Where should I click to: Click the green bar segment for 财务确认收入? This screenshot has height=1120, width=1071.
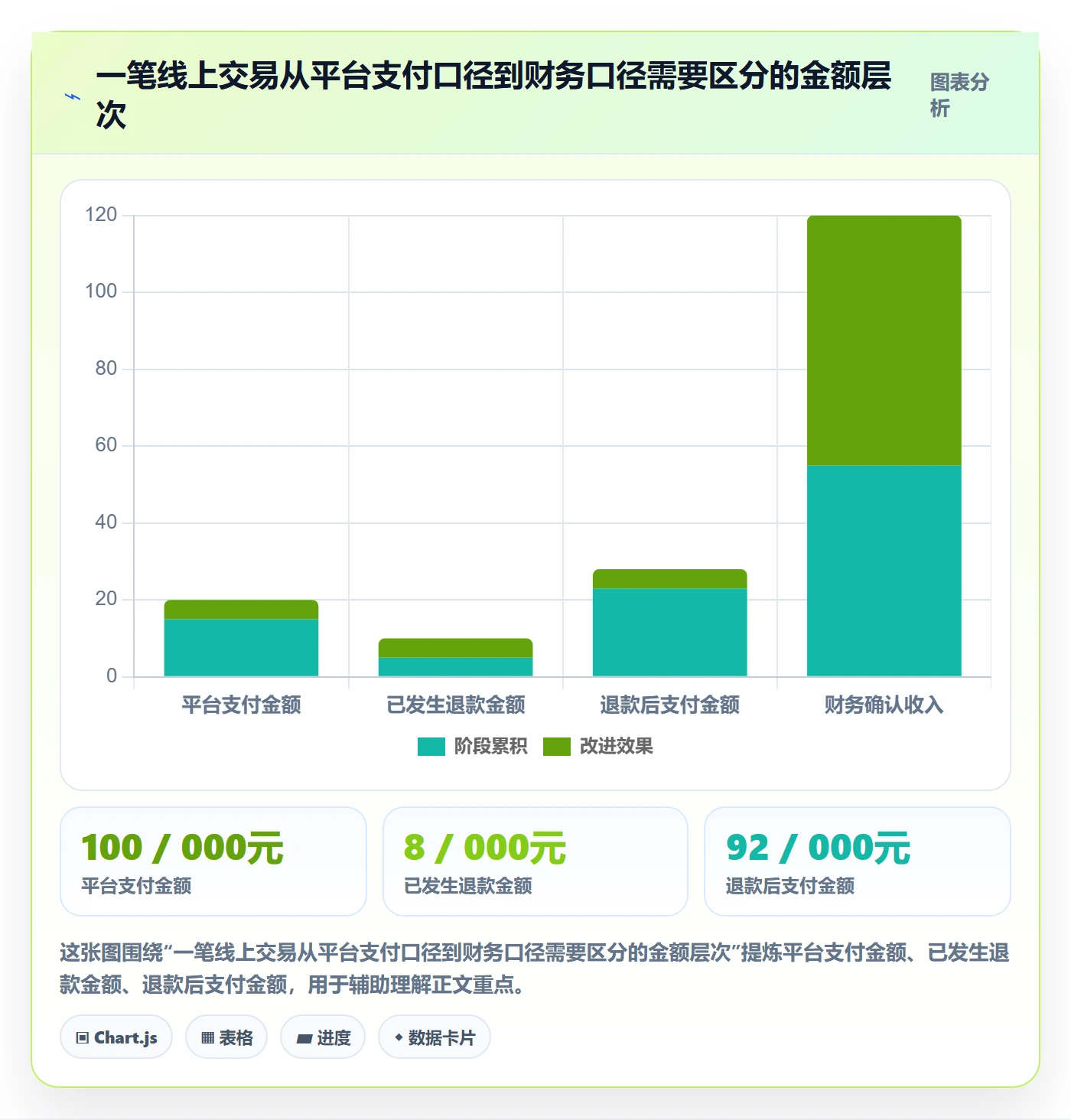point(884,340)
